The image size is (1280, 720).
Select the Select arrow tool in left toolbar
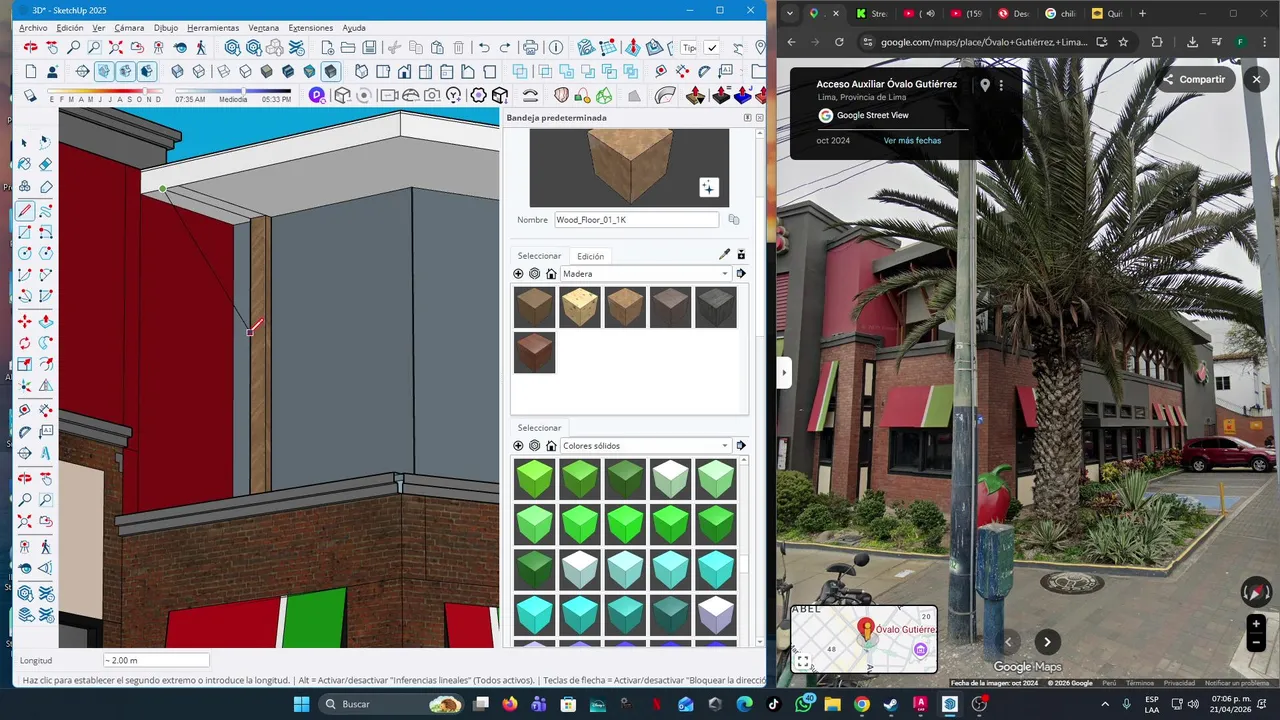point(24,143)
